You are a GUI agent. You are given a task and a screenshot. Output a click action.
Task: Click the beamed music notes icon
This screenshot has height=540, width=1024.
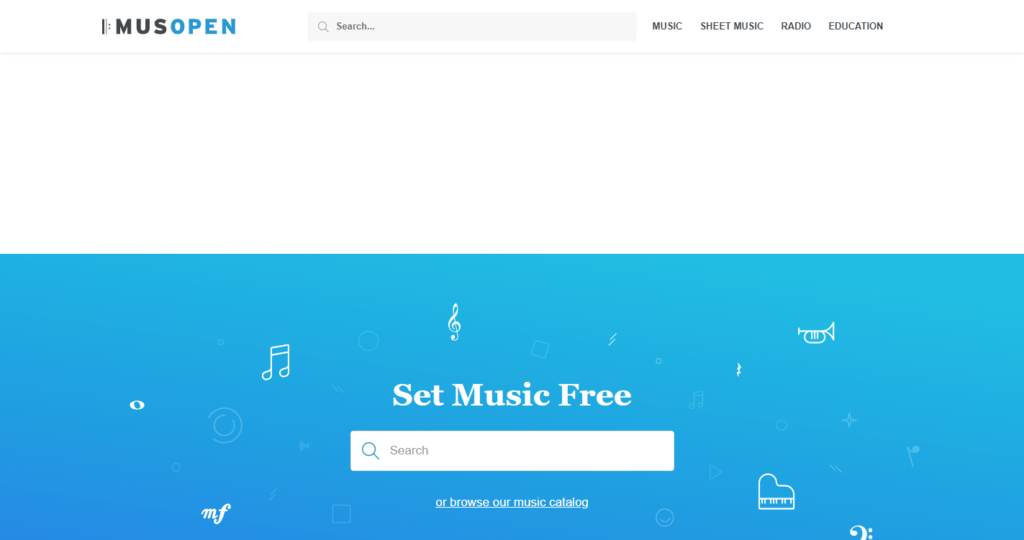point(276,362)
